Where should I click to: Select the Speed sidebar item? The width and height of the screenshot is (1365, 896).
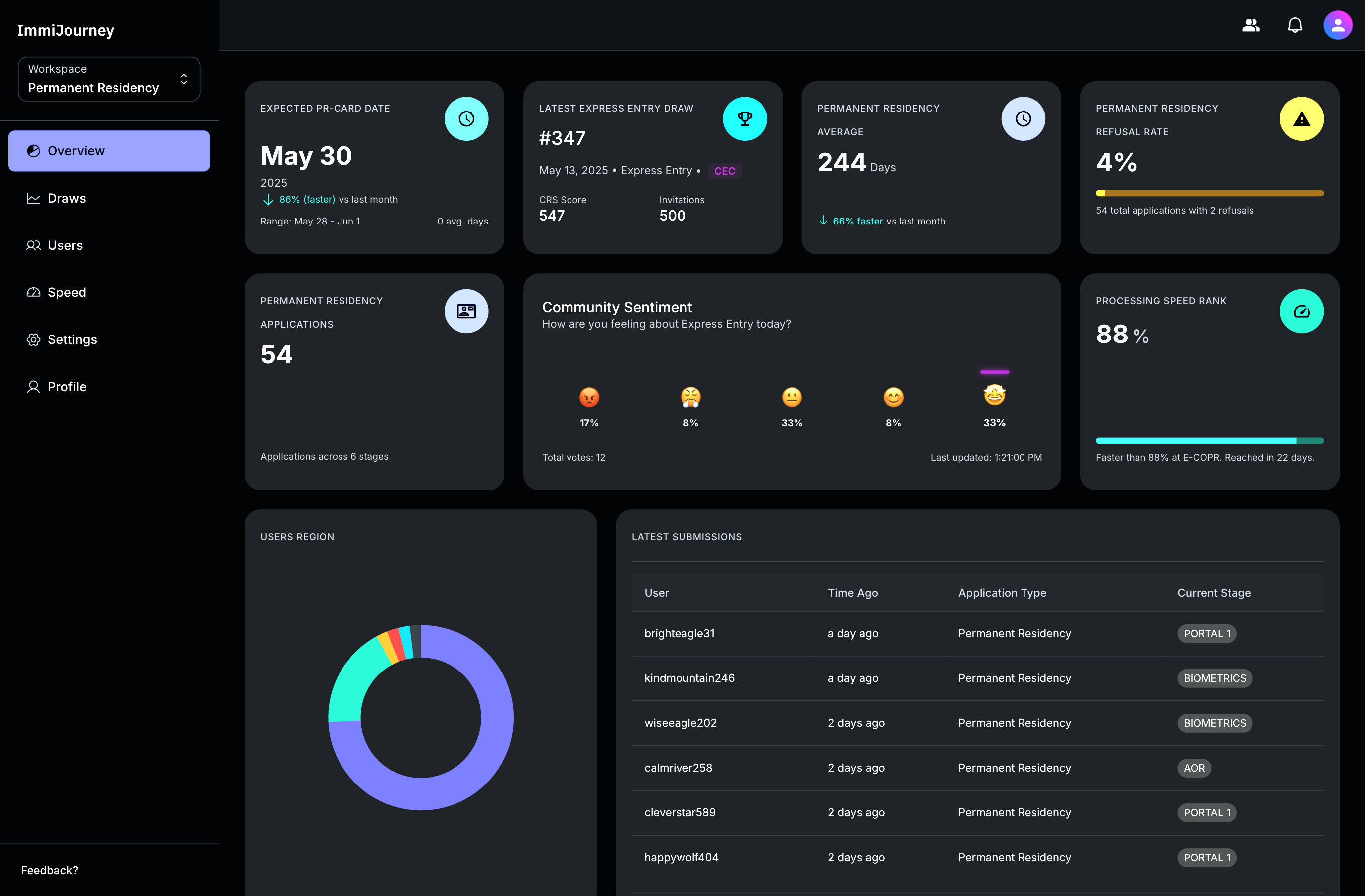coord(67,292)
